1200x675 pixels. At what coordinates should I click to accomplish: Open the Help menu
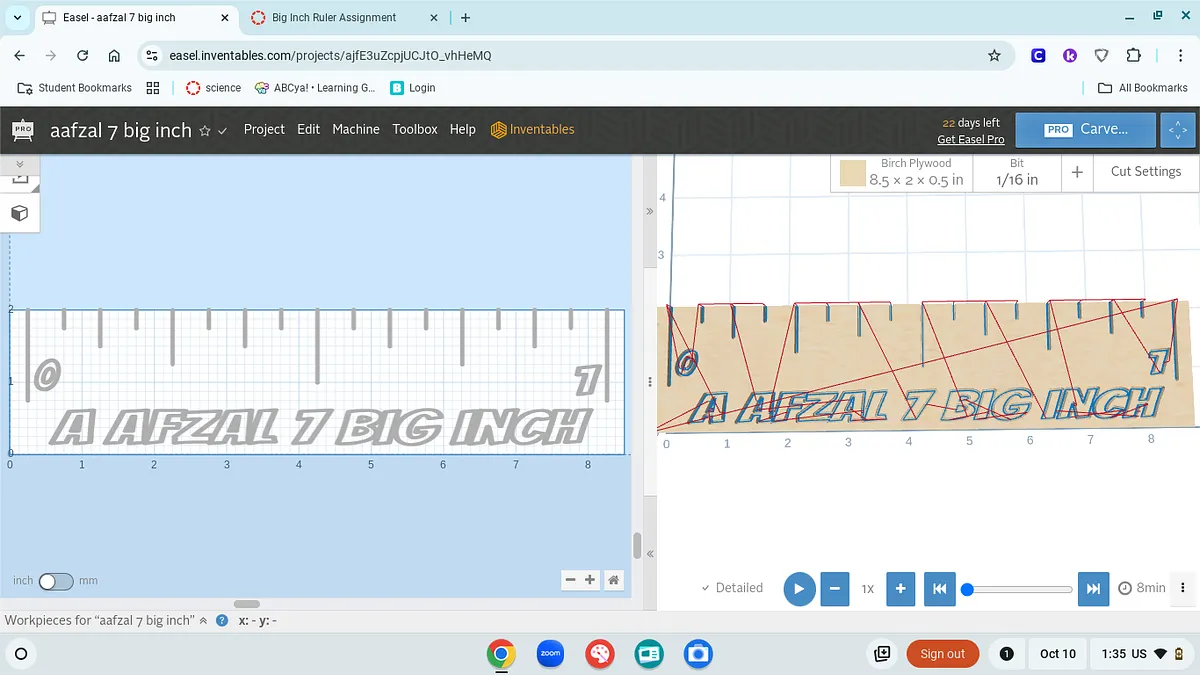click(463, 129)
